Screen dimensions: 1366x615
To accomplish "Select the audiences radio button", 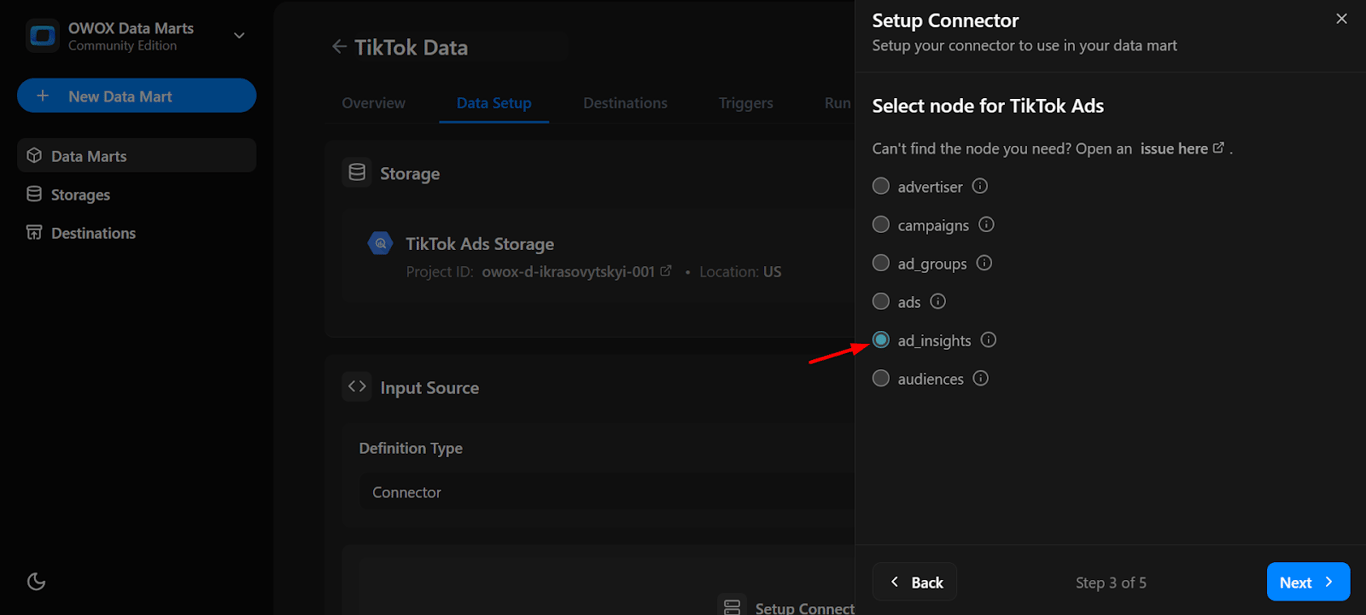I will click(x=881, y=378).
